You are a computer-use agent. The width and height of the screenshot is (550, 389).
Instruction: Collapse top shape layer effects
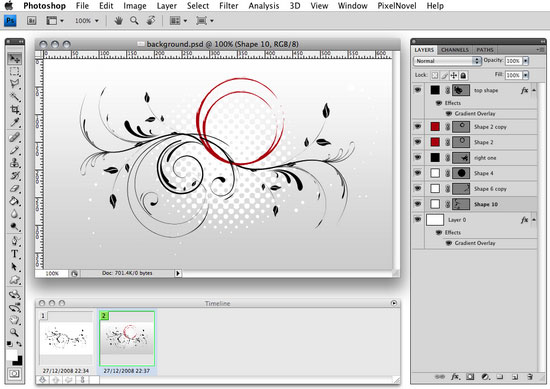coord(534,90)
